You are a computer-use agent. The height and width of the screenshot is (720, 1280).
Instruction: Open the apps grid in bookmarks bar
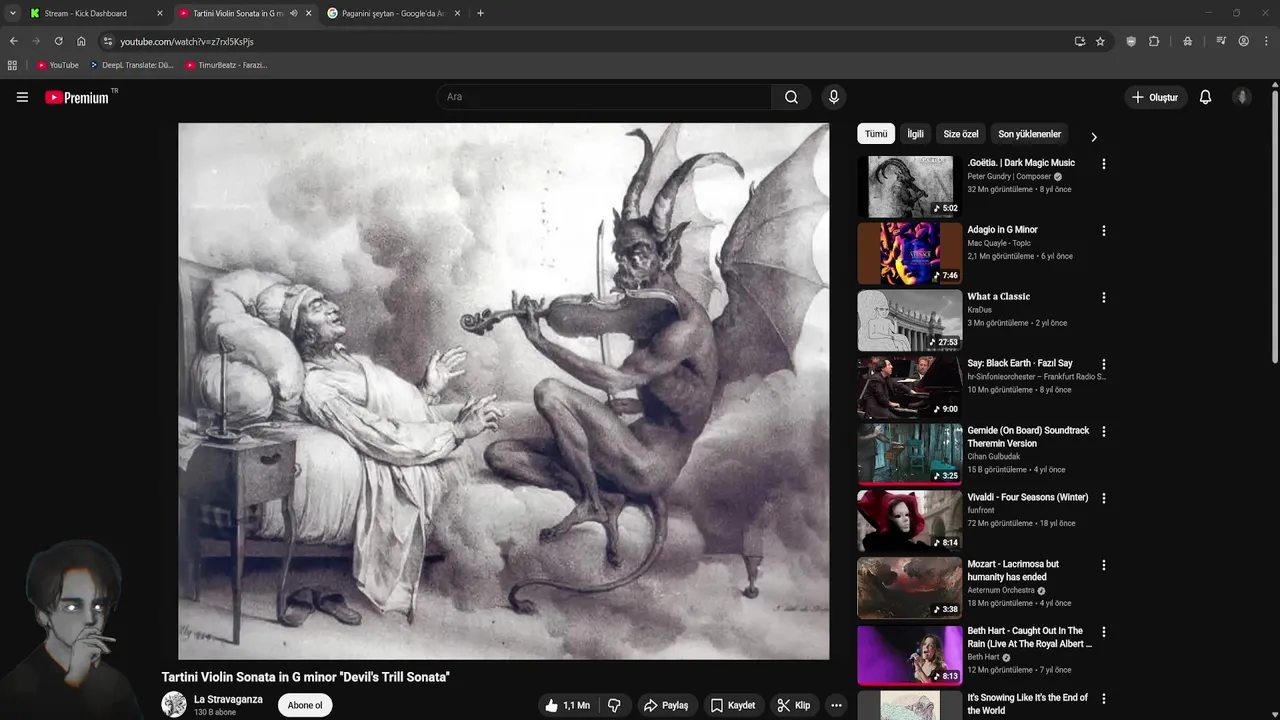[x=12, y=65]
